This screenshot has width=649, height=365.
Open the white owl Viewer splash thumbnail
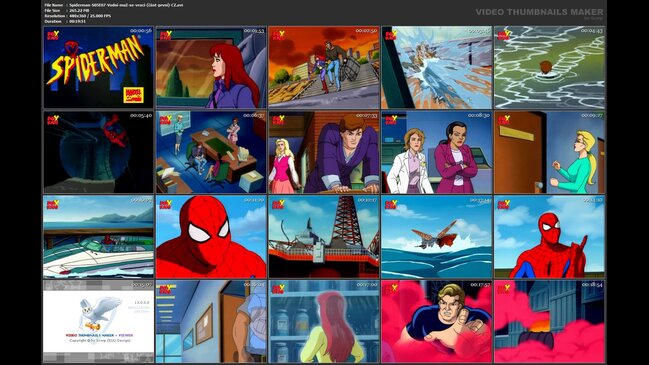click(98, 322)
